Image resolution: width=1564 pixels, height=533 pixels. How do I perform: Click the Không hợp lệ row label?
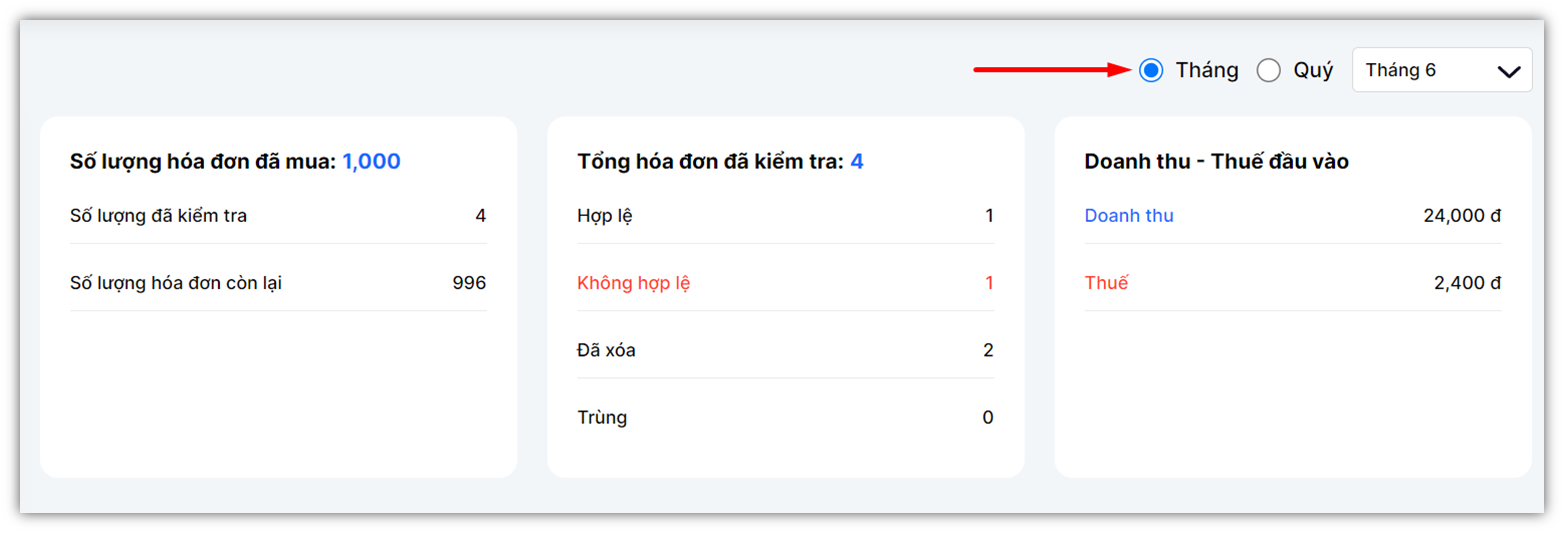(633, 283)
